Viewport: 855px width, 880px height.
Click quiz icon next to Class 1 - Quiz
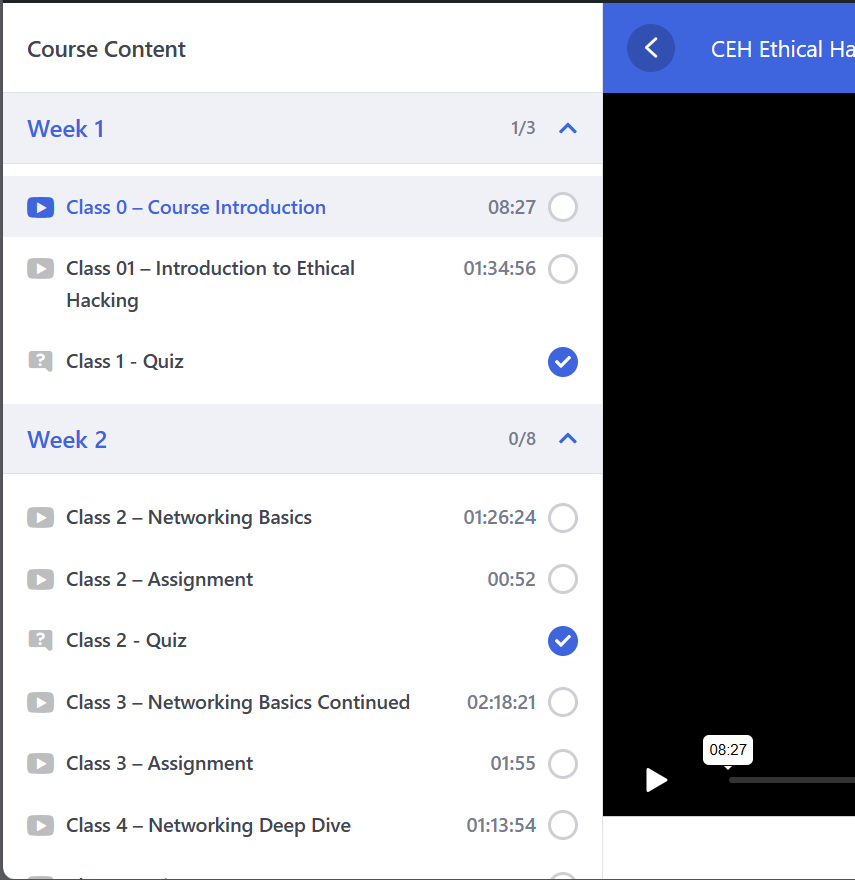click(x=40, y=361)
